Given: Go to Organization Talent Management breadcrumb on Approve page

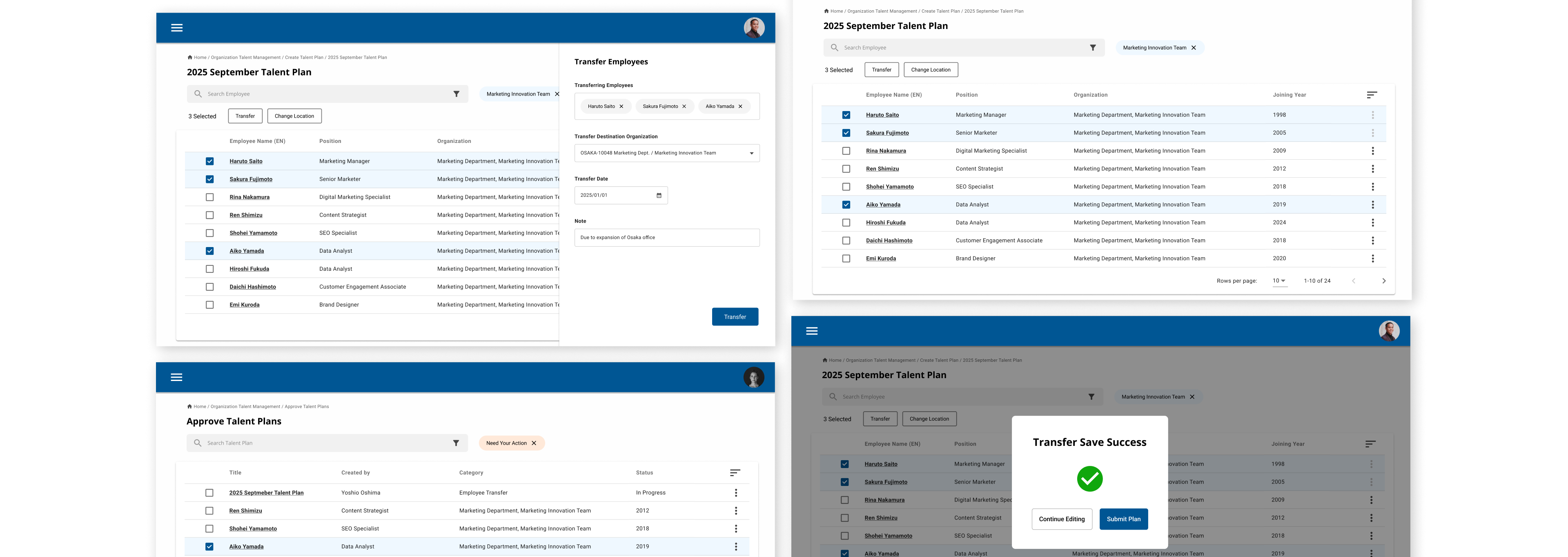Looking at the screenshot, I should [x=245, y=407].
